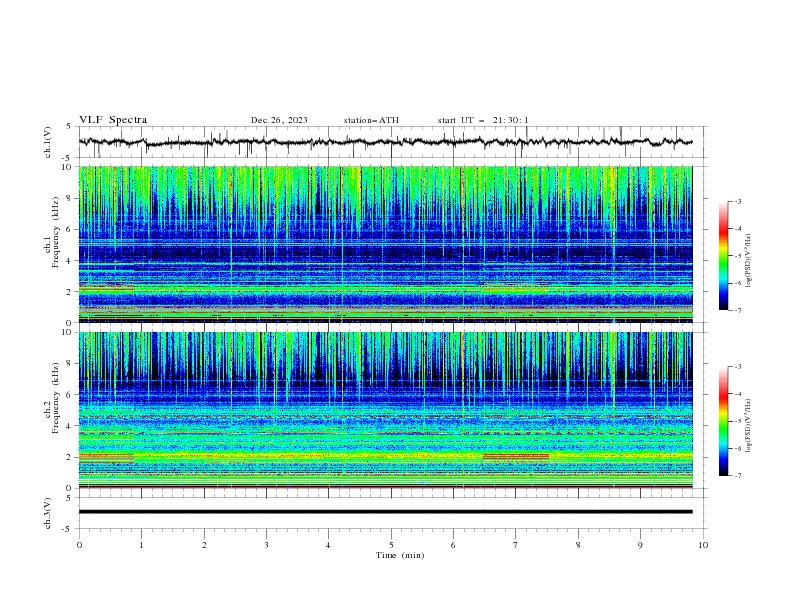Click the "-3" value on ch.1 colorbar
This screenshot has height=612, width=792.
(737, 201)
